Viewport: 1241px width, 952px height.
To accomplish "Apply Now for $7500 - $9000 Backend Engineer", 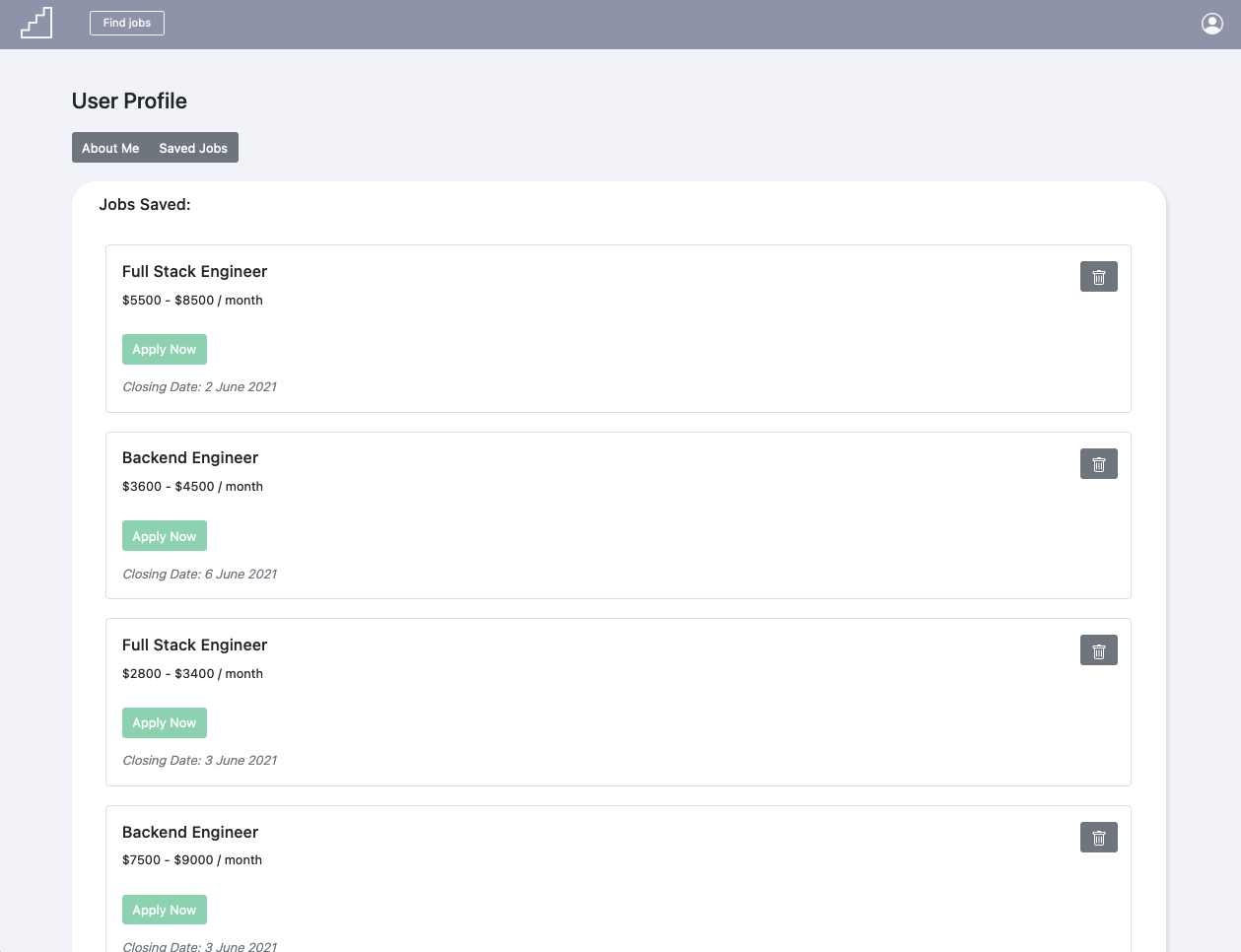I will pyautogui.click(x=165, y=910).
